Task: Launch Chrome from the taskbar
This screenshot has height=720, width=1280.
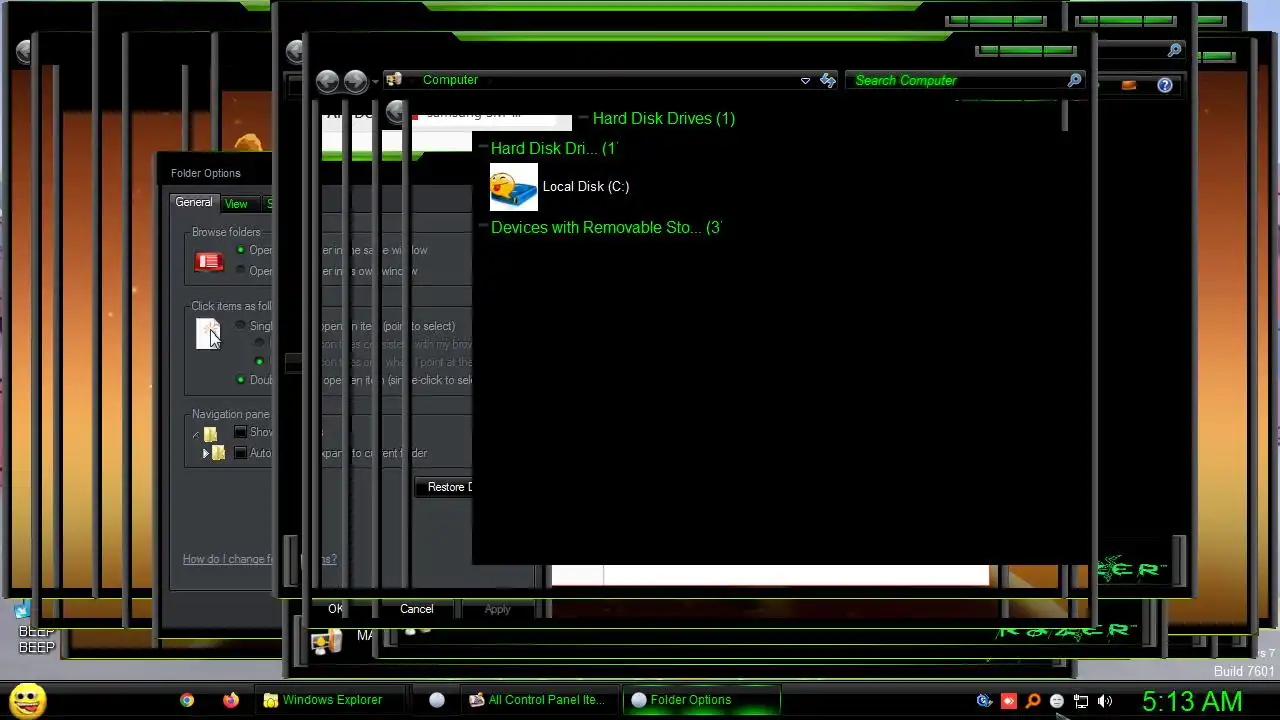Action: click(187, 700)
